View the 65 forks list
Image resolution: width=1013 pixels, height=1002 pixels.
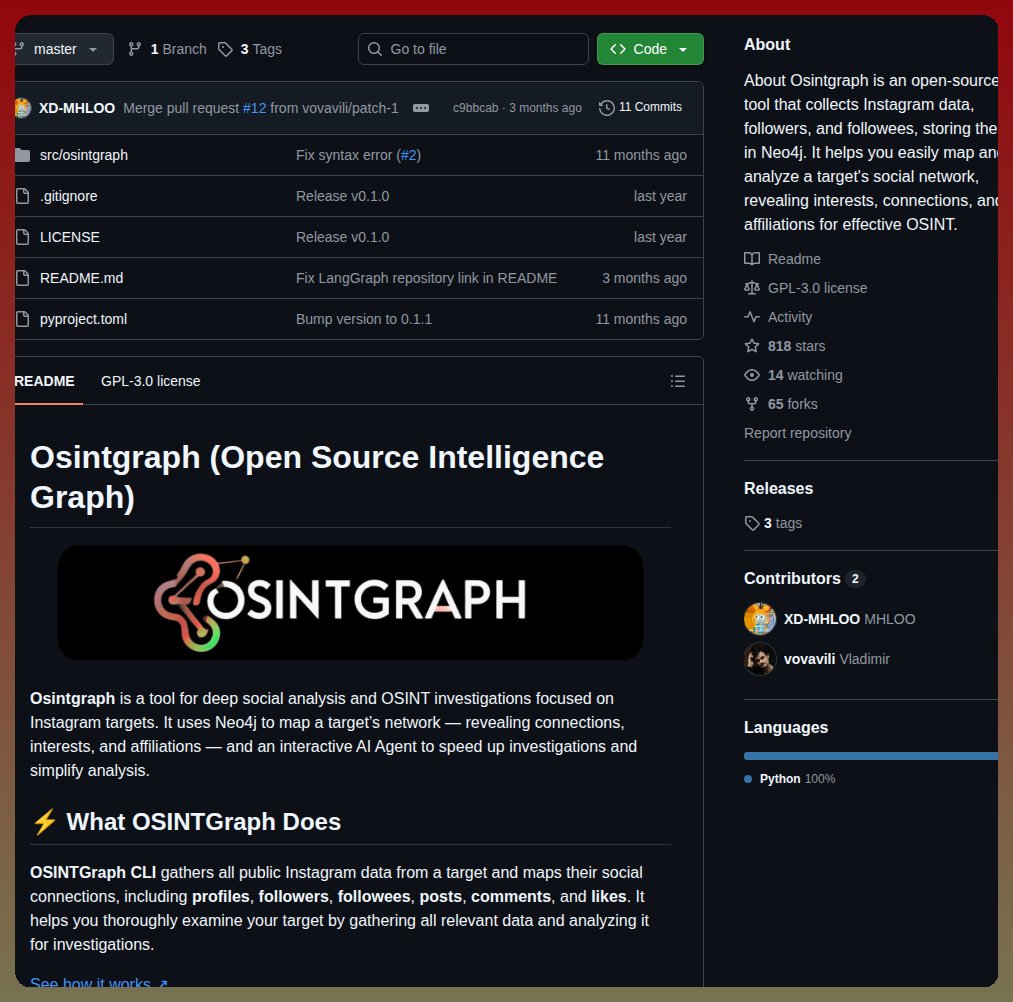point(793,404)
